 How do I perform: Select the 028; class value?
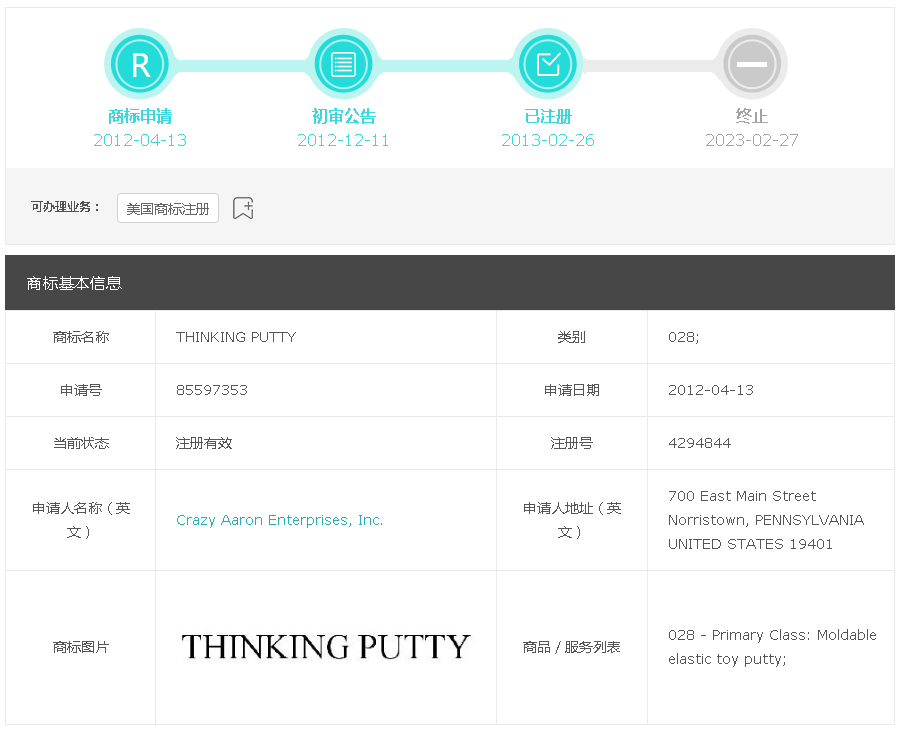[x=683, y=337]
